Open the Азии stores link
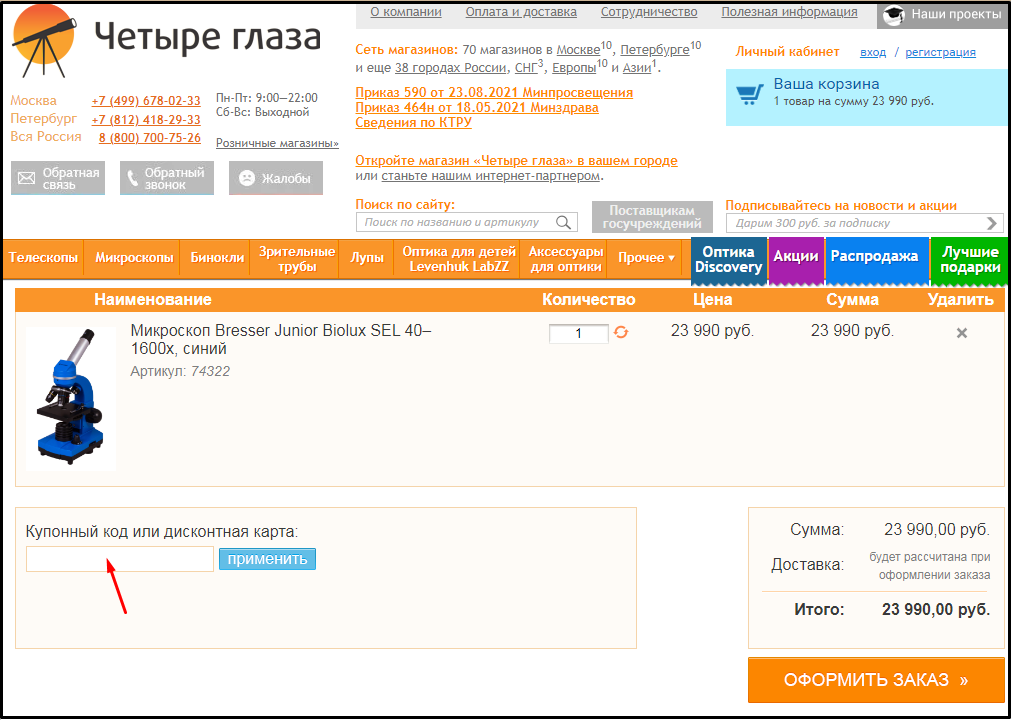The image size is (1011, 720). point(637,68)
